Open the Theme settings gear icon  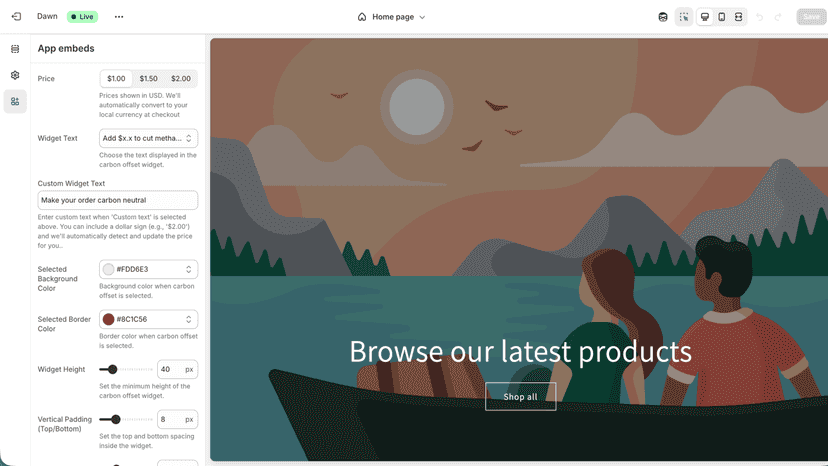point(15,75)
